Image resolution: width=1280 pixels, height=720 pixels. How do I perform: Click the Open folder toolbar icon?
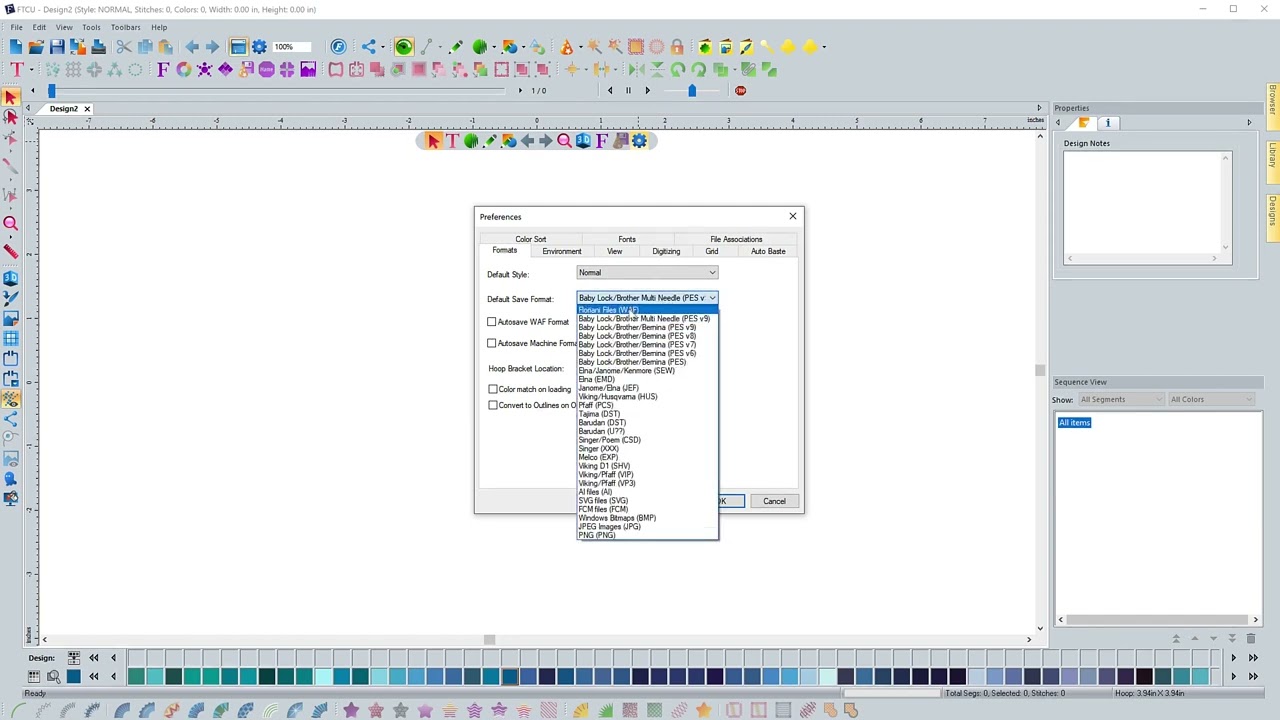pos(36,47)
